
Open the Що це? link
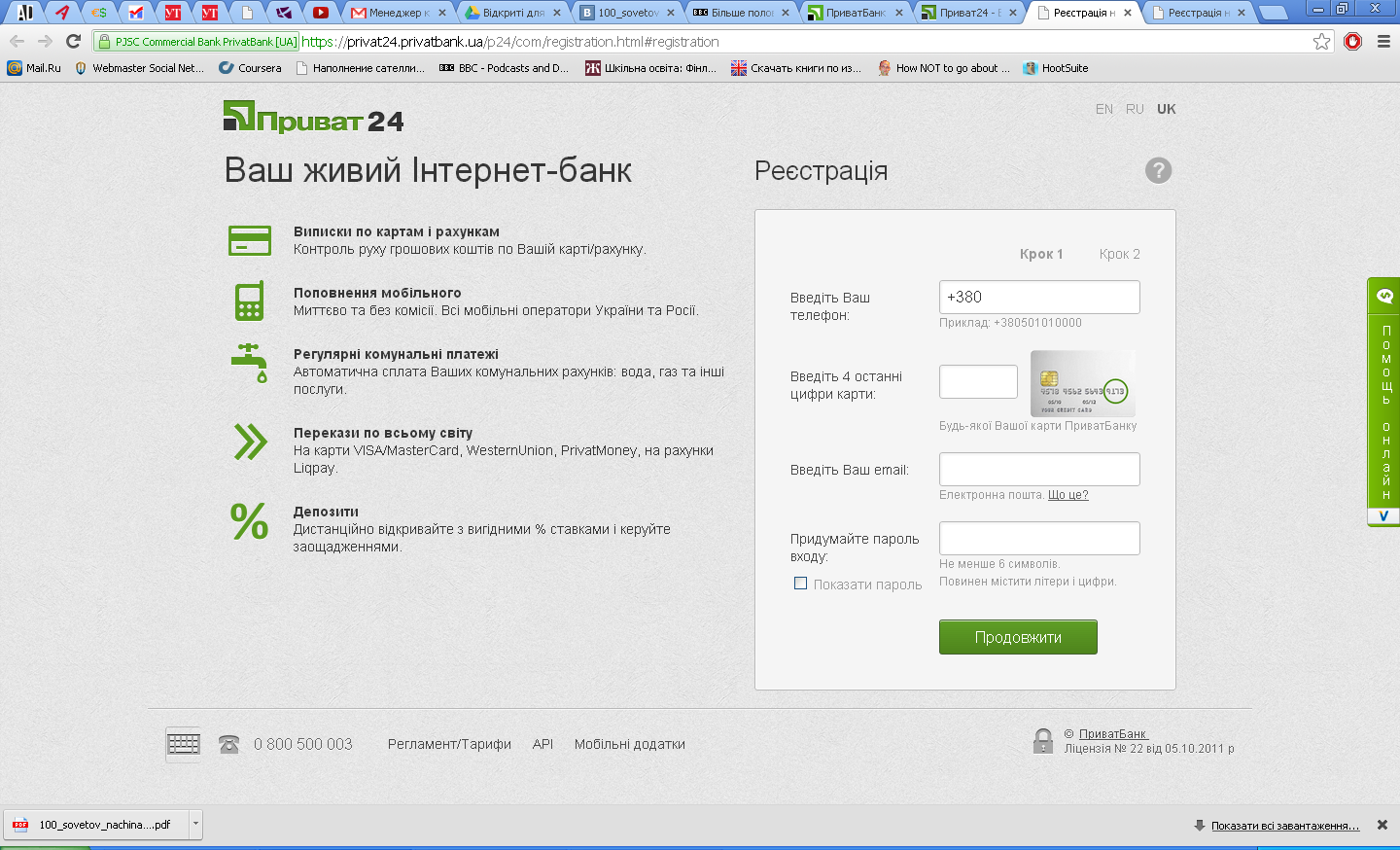point(1068,495)
